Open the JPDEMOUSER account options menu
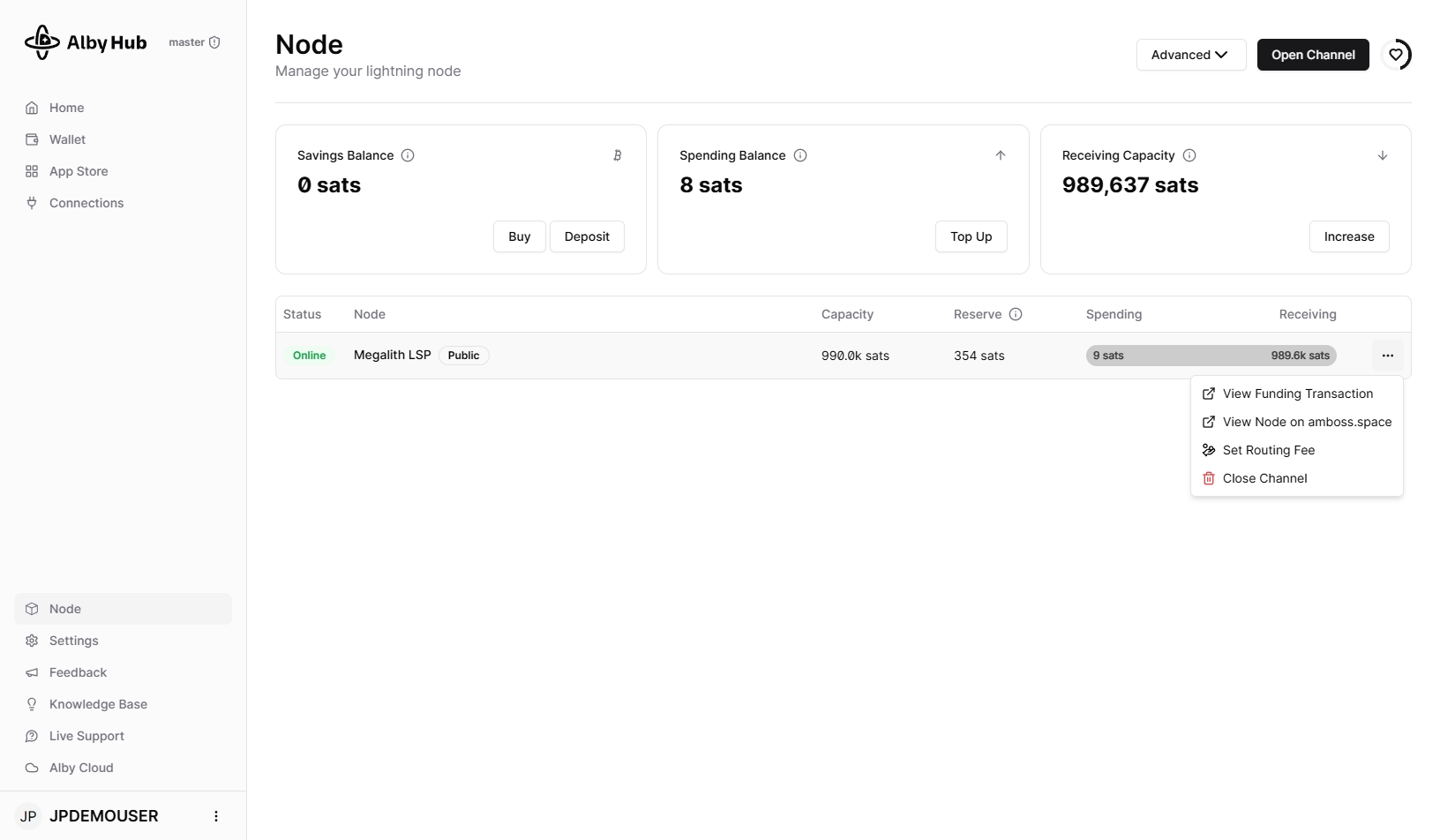The width and height of the screenshot is (1440, 840). [x=216, y=816]
